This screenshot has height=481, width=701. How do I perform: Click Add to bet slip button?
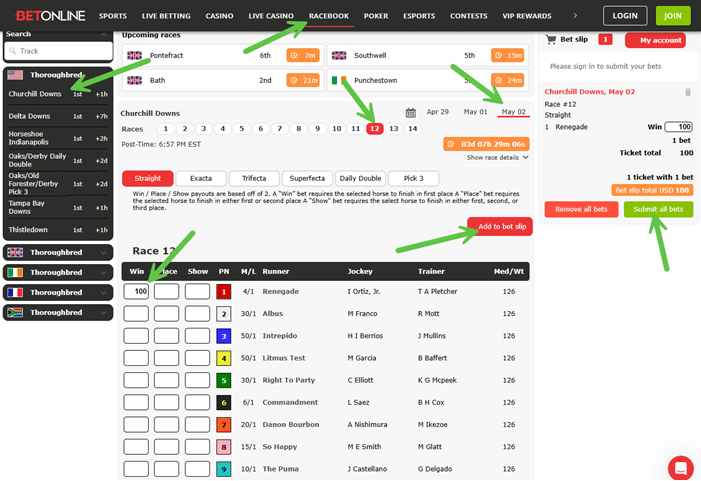tap(500, 227)
